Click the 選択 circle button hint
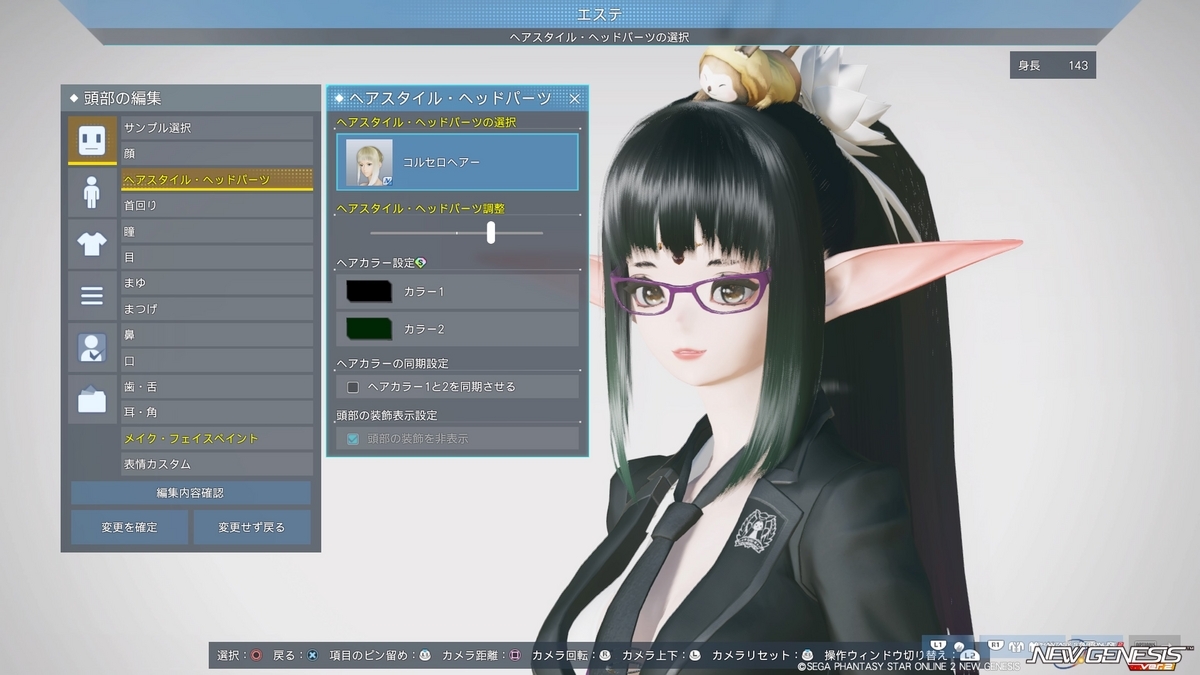1200x675 pixels. point(239,655)
